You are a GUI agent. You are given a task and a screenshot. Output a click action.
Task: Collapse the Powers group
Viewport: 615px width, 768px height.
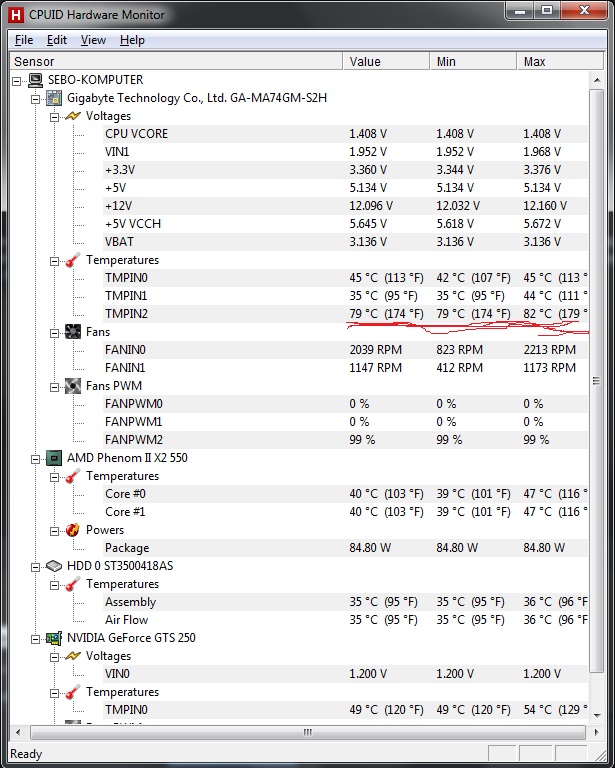point(55,531)
